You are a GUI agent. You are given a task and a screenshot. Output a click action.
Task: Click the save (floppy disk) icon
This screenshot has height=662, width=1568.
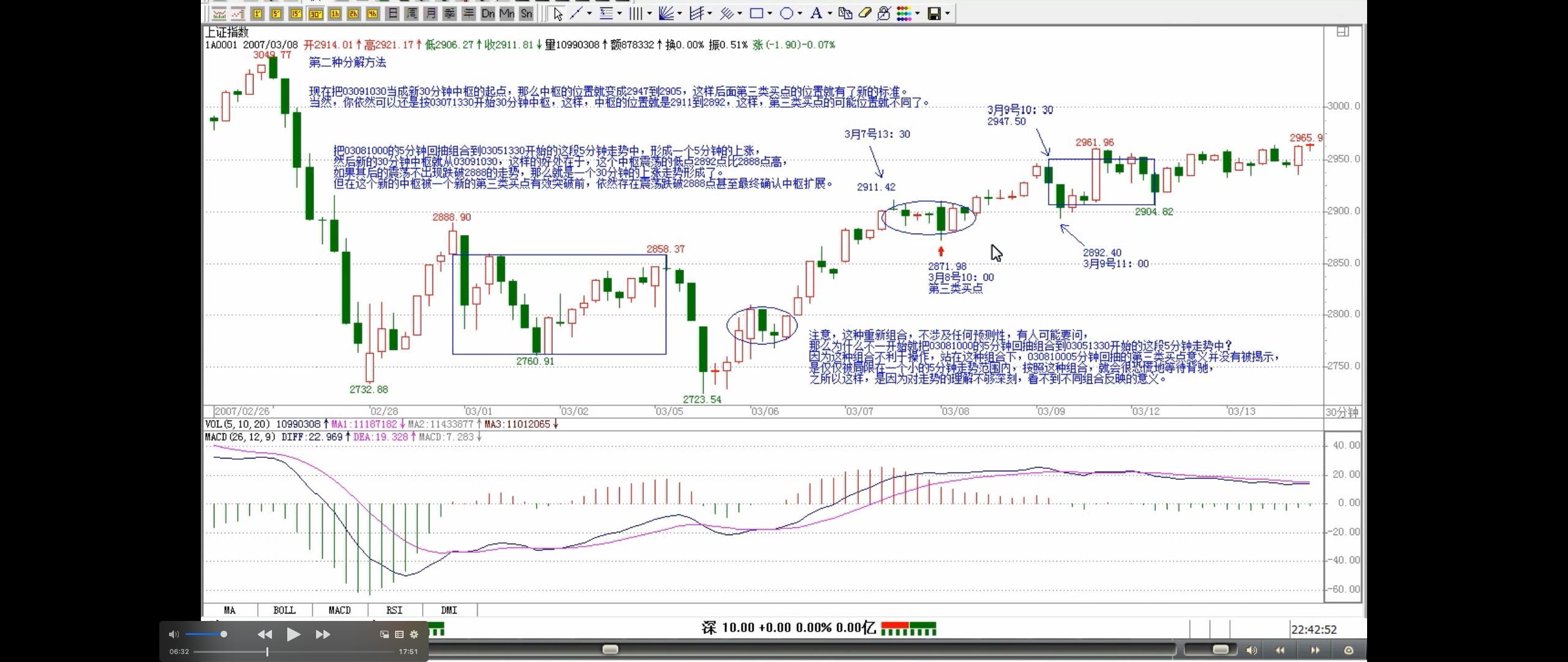click(x=934, y=13)
